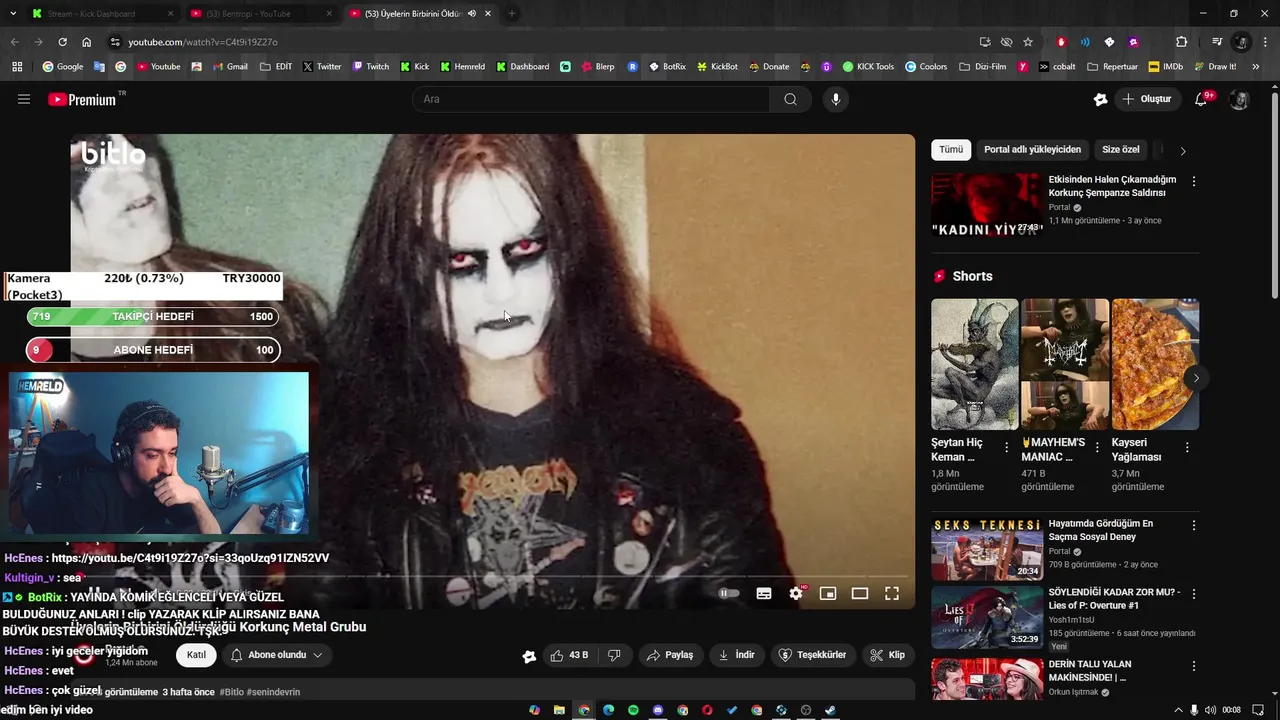Open the MAYHEM'S MANIAC short
1280x720 pixels.
pyautogui.click(x=1065, y=364)
